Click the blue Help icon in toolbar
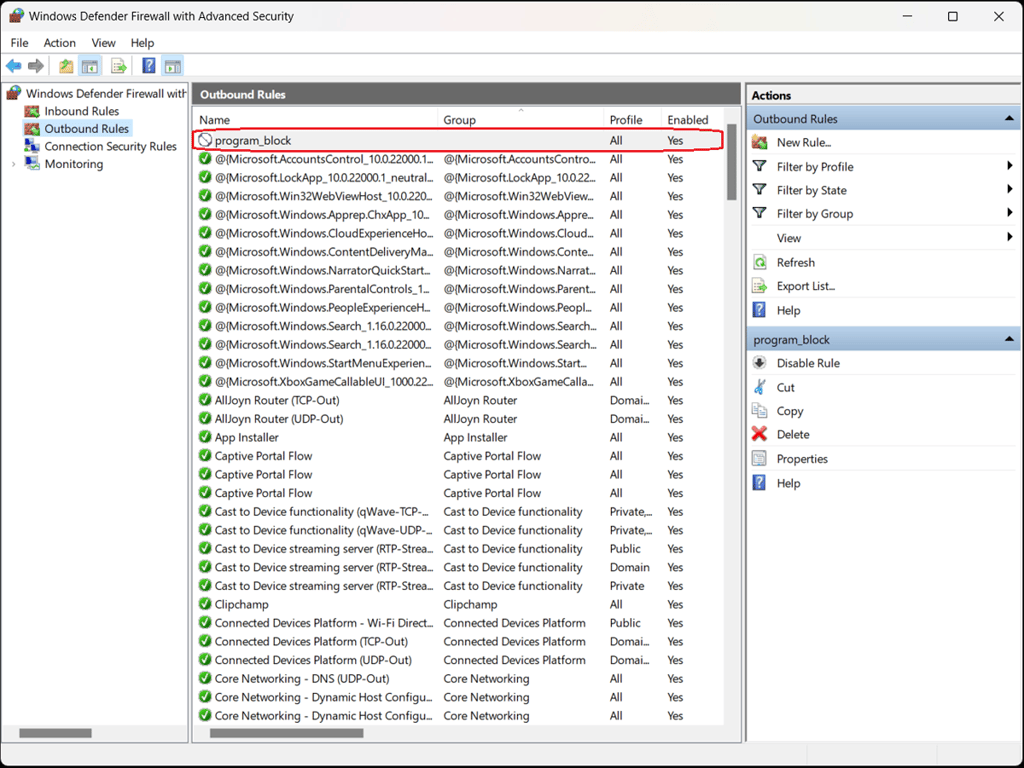The image size is (1024, 768). 148,66
